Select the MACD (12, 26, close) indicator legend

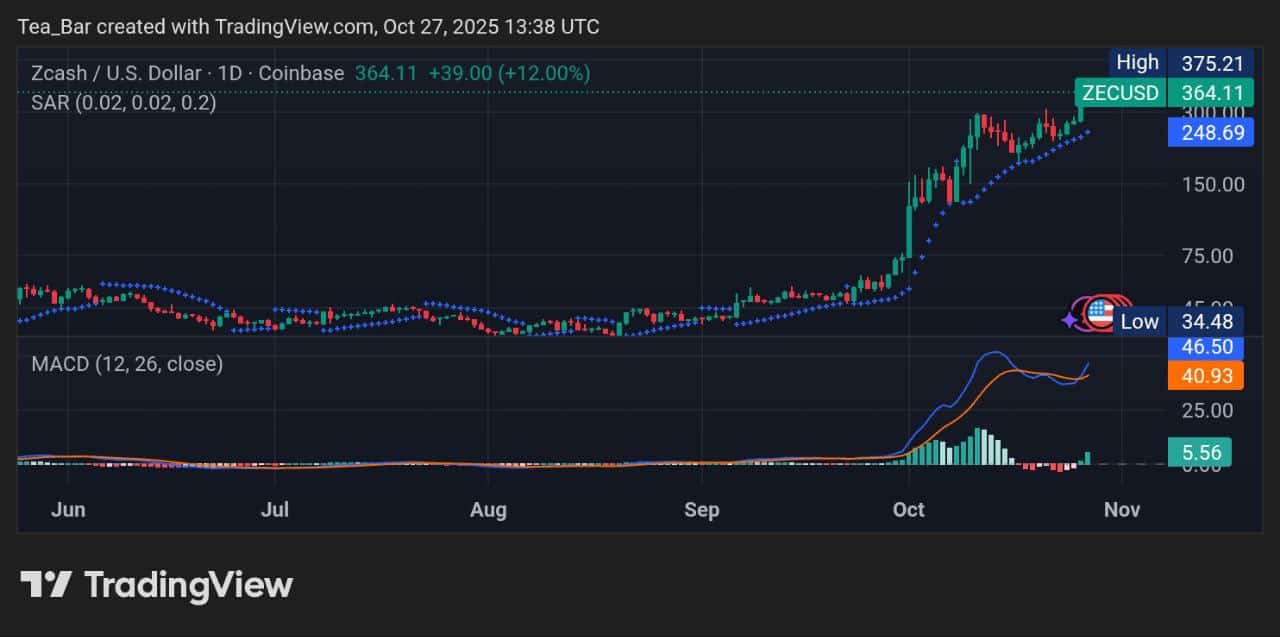127,364
